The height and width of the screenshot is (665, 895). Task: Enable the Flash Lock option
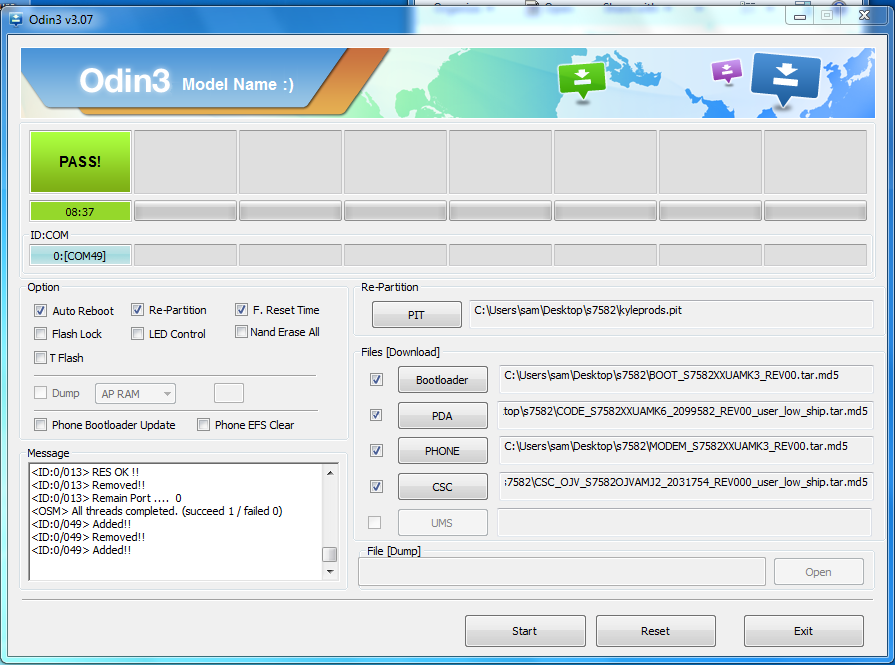[41, 333]
